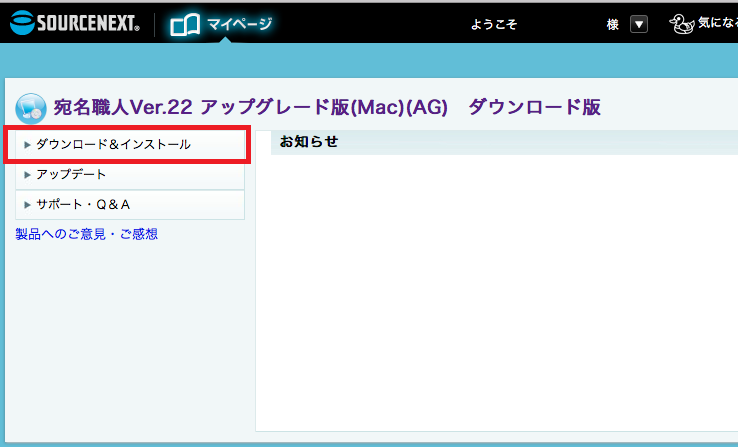Image resolution: width=738 pixels, height=447 pixels.
Task: Click the 宛名職人 product disc icon
Action: coord(31,108)
